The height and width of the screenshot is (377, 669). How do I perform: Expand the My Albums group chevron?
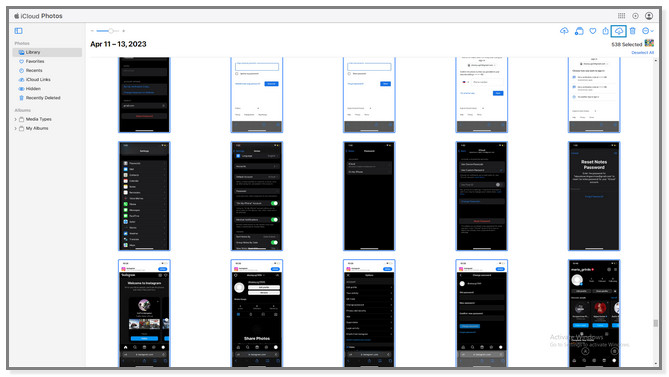16,128
